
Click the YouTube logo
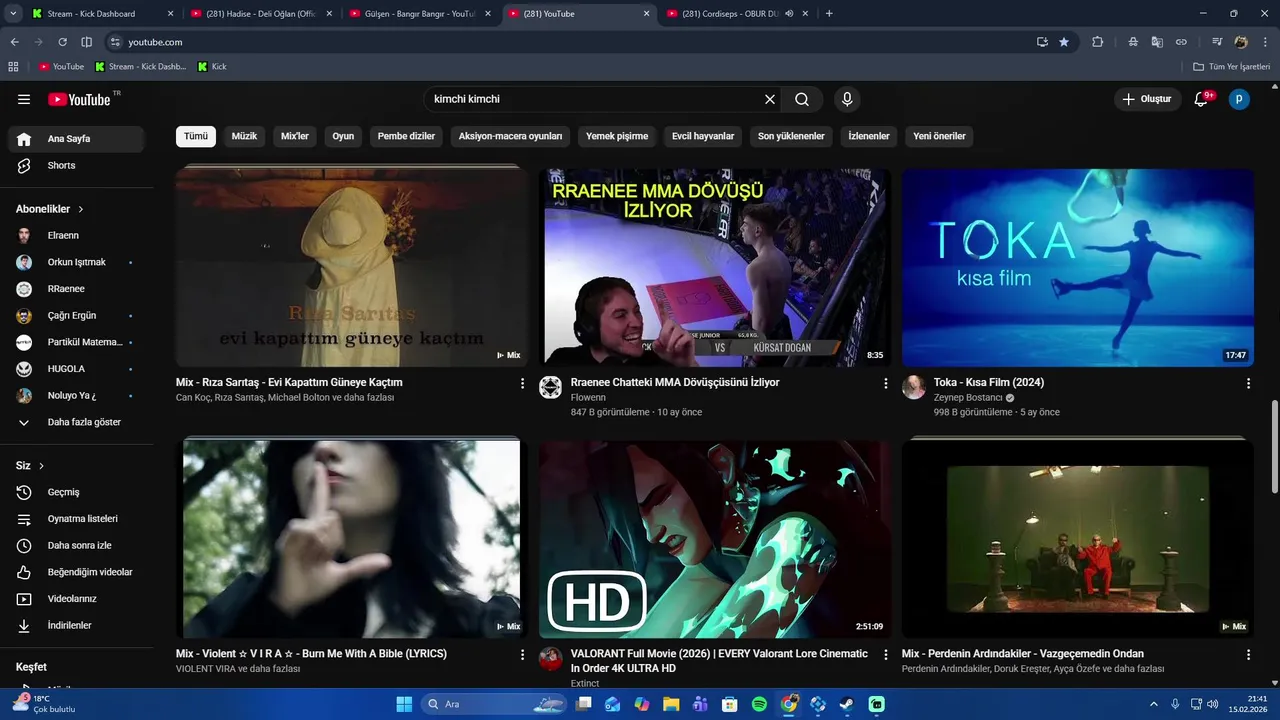(x=79, y=99)
